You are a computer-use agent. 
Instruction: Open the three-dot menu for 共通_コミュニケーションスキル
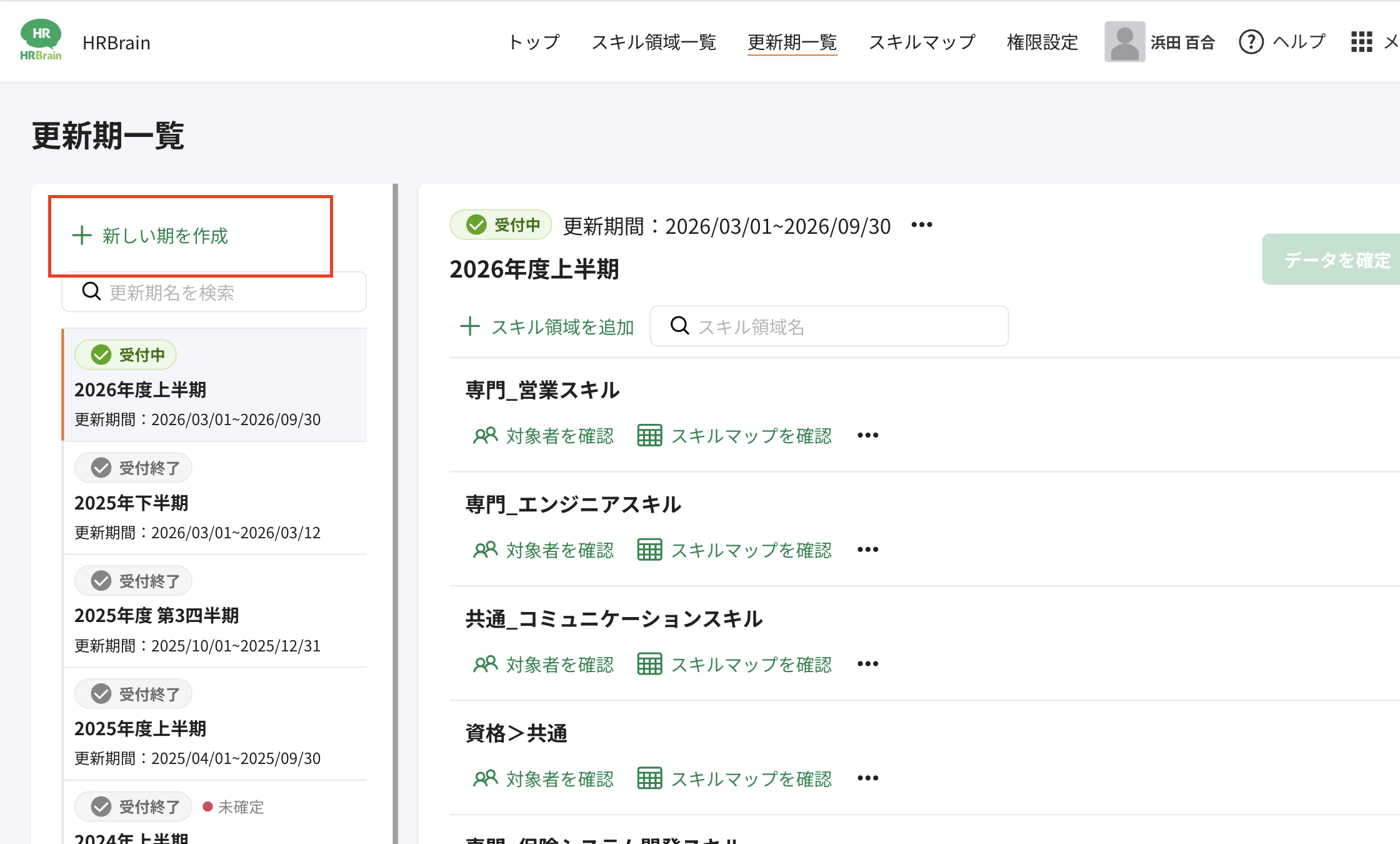[x=867, y=664]
